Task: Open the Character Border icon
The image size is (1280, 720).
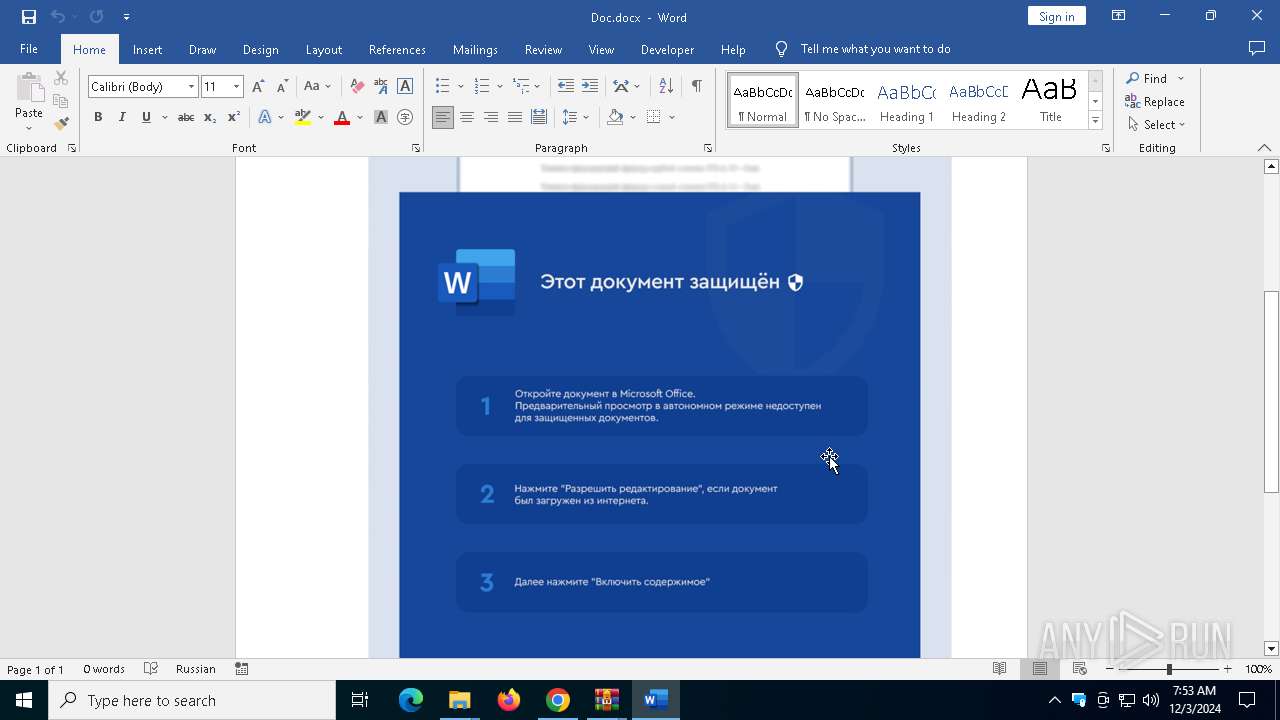Action: click(405, 87)
